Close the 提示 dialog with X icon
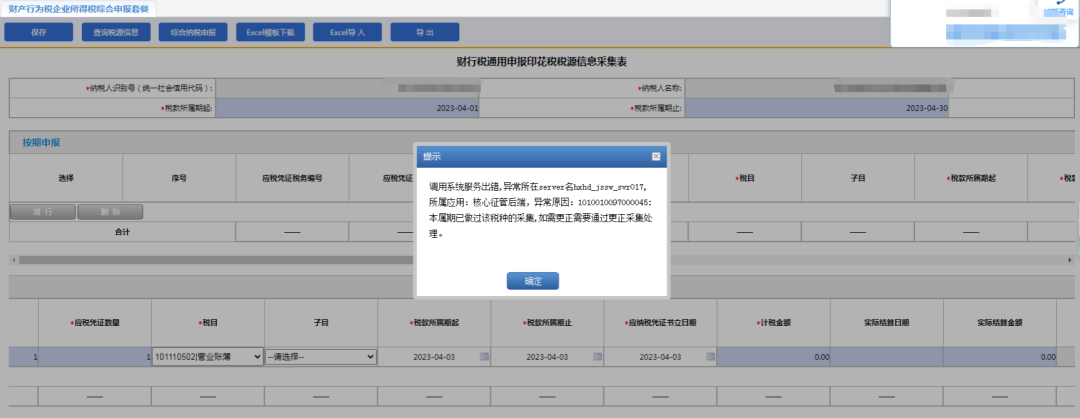The image size is (1080, 418). [656, 157]
